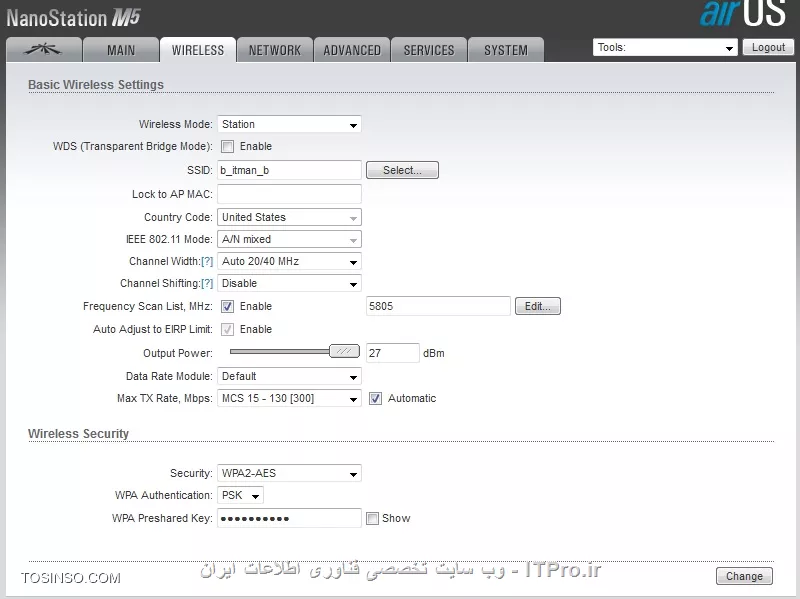Click the Output Power dBm value field
The width and height of the screenshot is (800, 599).
[x=393, y=353]
